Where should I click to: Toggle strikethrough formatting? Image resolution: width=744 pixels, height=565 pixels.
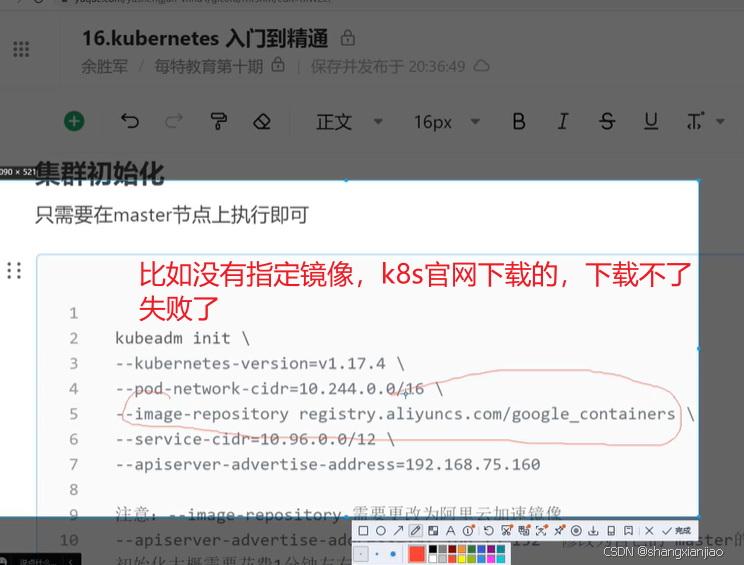(607, 122)
